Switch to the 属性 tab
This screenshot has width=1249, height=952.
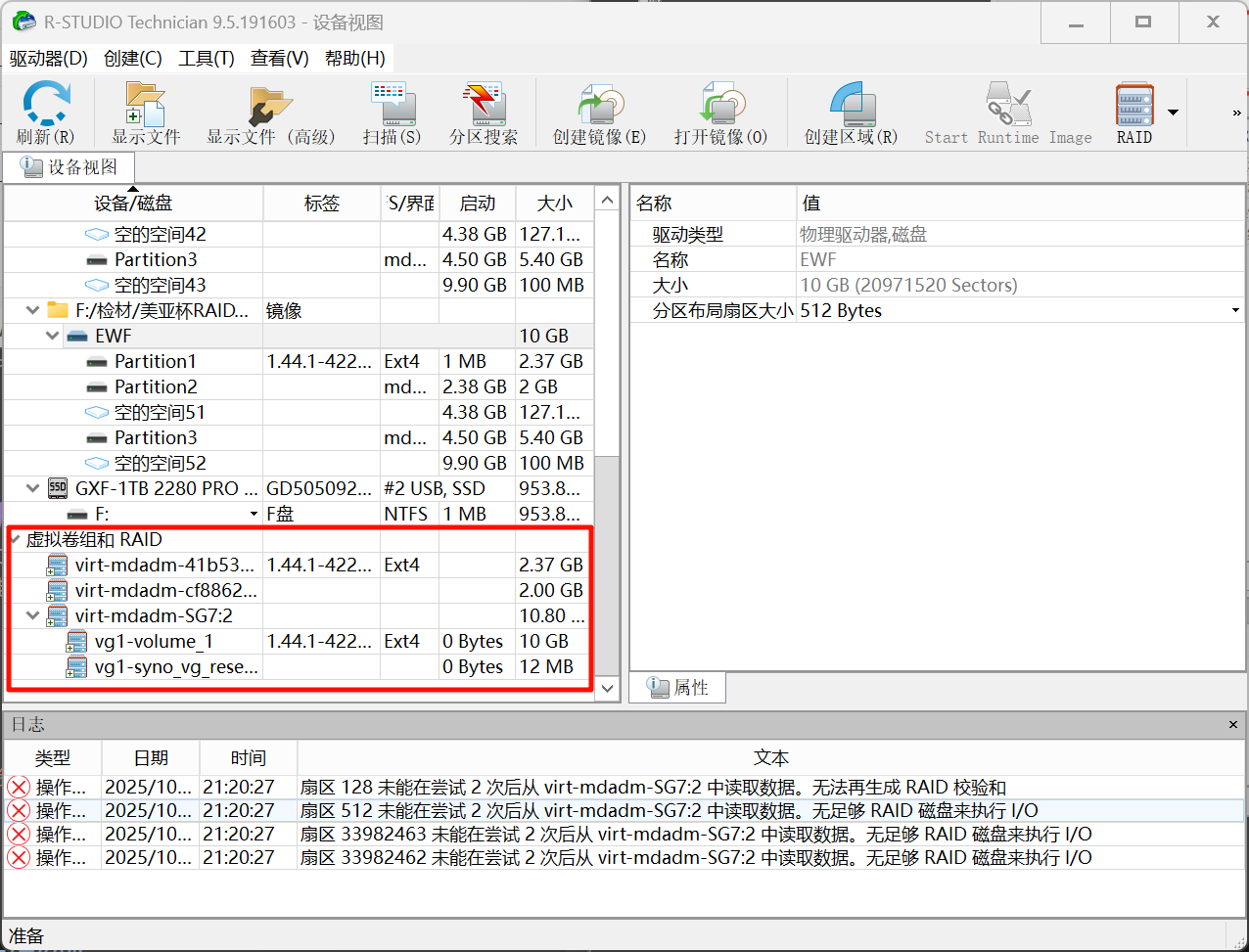(x=679, y=688)
